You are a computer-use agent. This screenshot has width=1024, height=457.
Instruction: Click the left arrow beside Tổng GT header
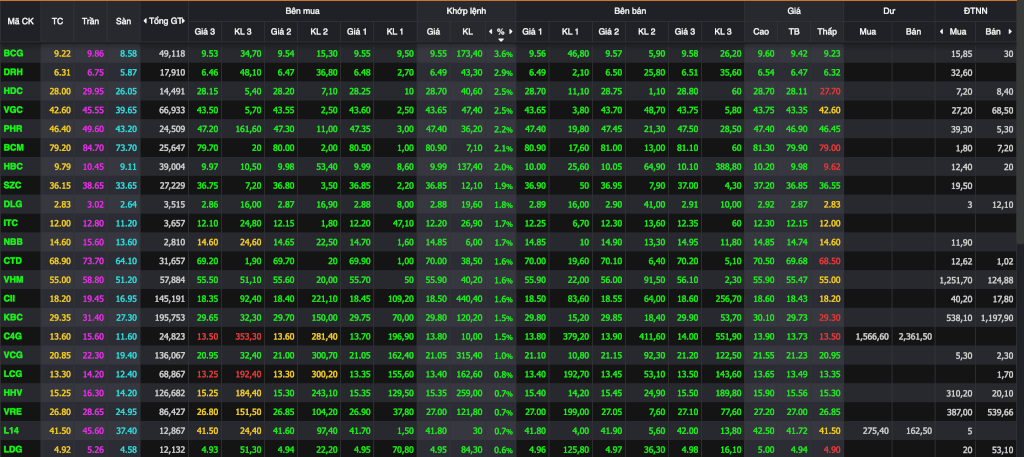point(144,21)
